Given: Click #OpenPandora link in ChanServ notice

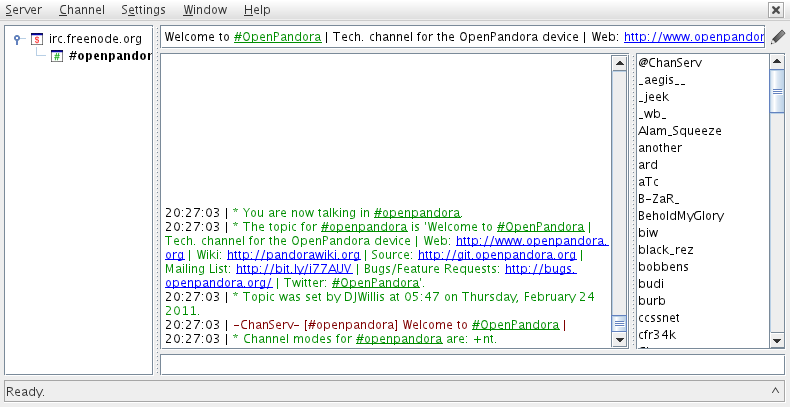Looking at the screenshot, I should pyautogui.click(x=515, y=325).
